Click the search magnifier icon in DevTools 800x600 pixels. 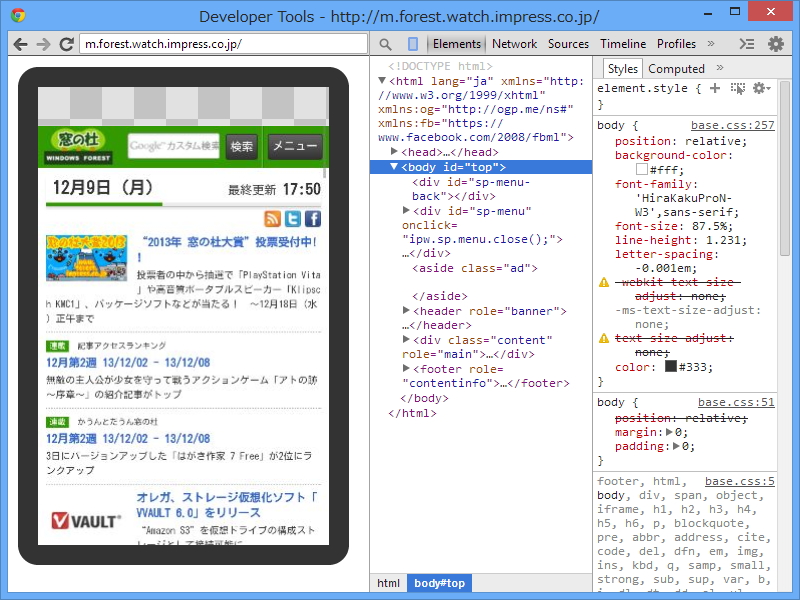(385, 44)
